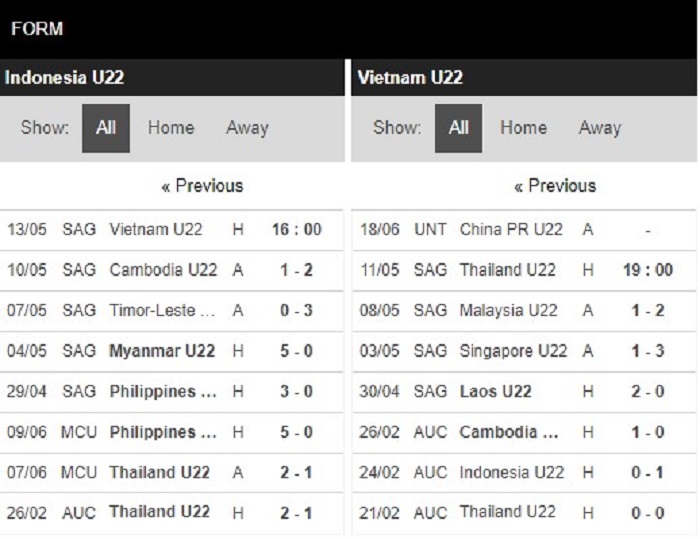Show Home matches for Indonesia U22
Image resolution: width=700 pixels, height=539 pixels.
click(x=171, y=128)
